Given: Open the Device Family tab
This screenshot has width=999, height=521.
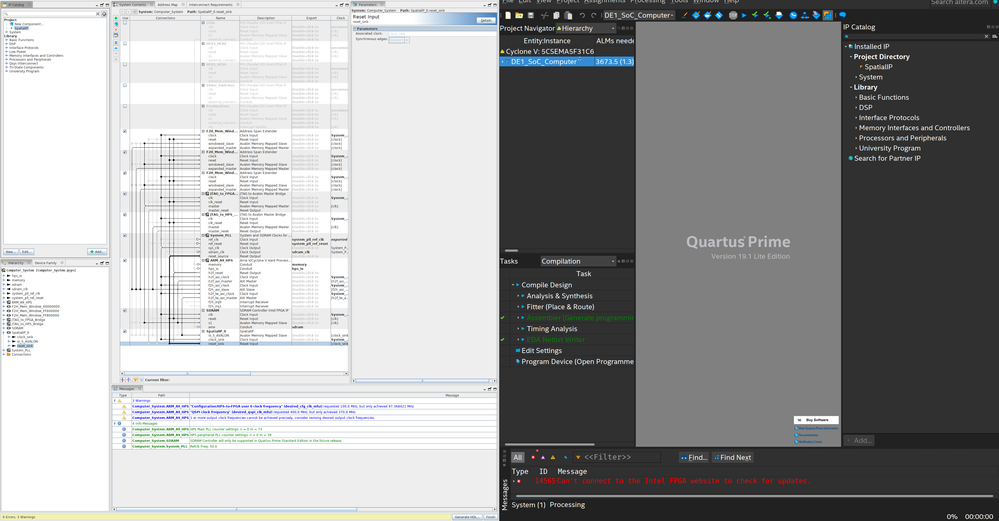Looking at the screenshot, I should 46,262.
